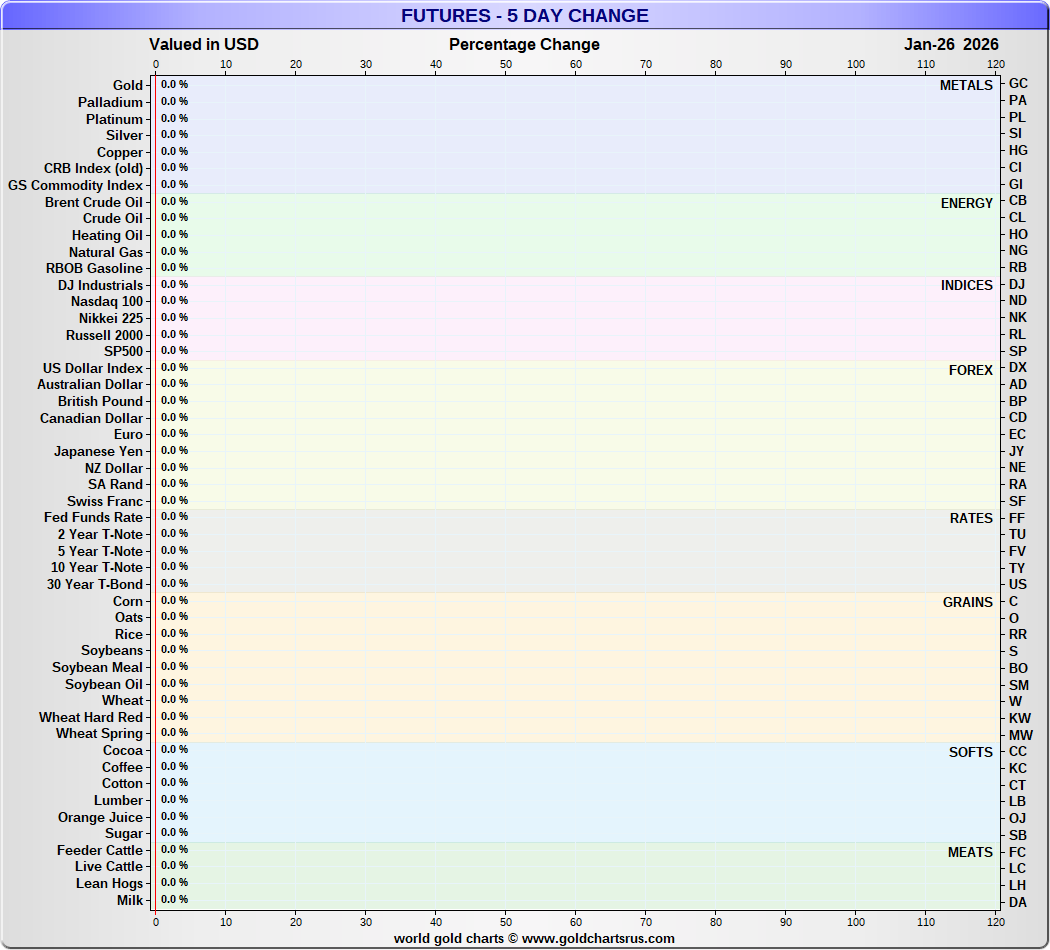Click the RATES section heading

point(971,518)
